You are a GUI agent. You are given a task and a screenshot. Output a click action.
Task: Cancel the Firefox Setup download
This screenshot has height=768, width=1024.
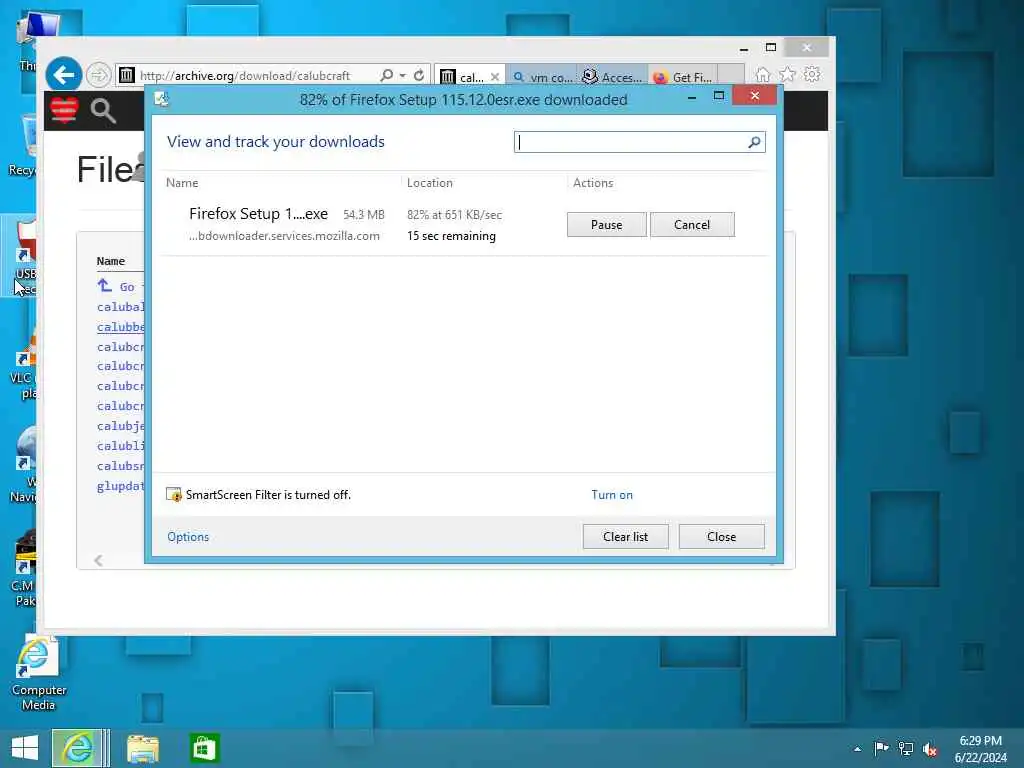(692, 225)
